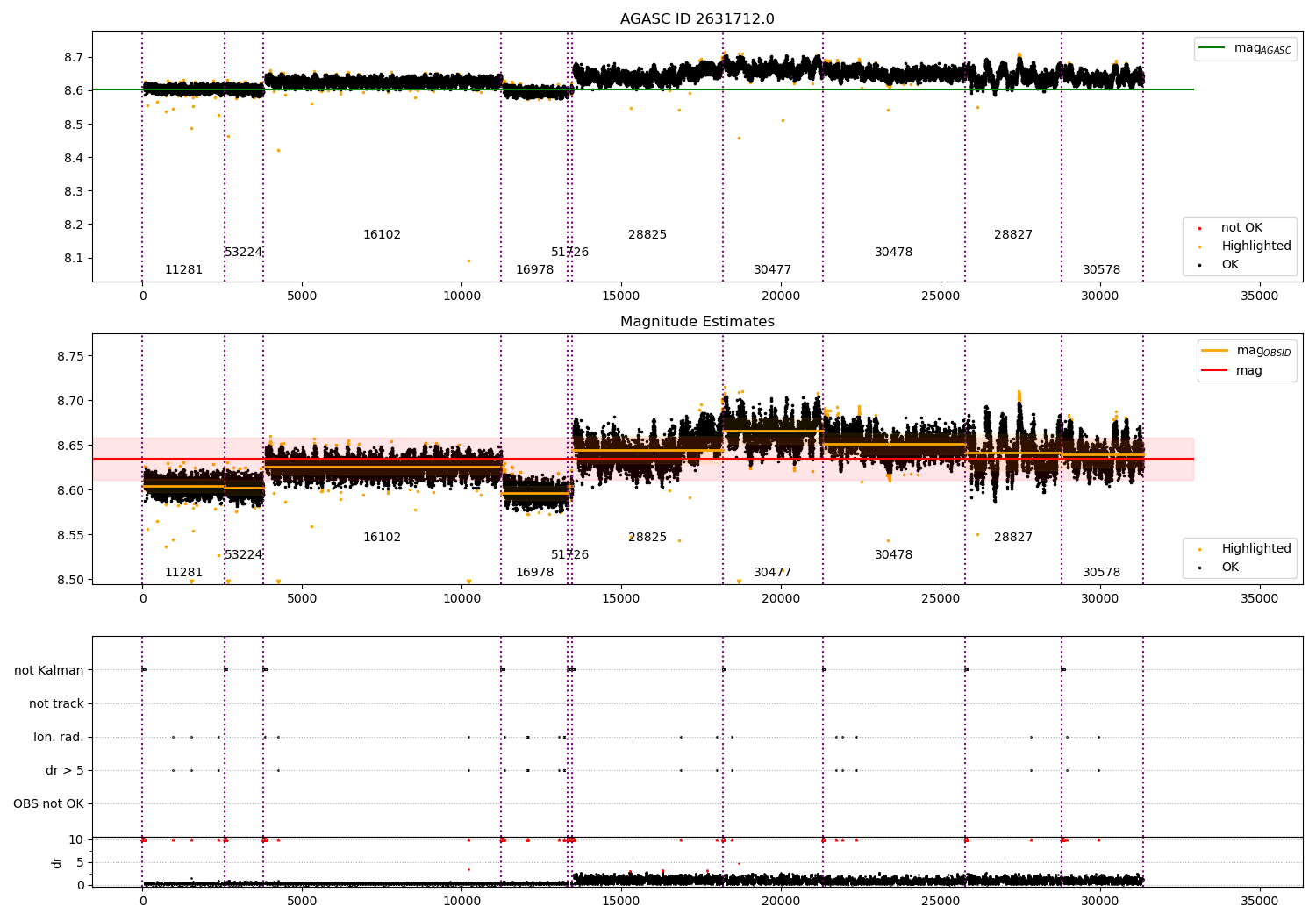Click the 'not track' axis label
The width and height of the screenshot is (1316, 921).
56,703
